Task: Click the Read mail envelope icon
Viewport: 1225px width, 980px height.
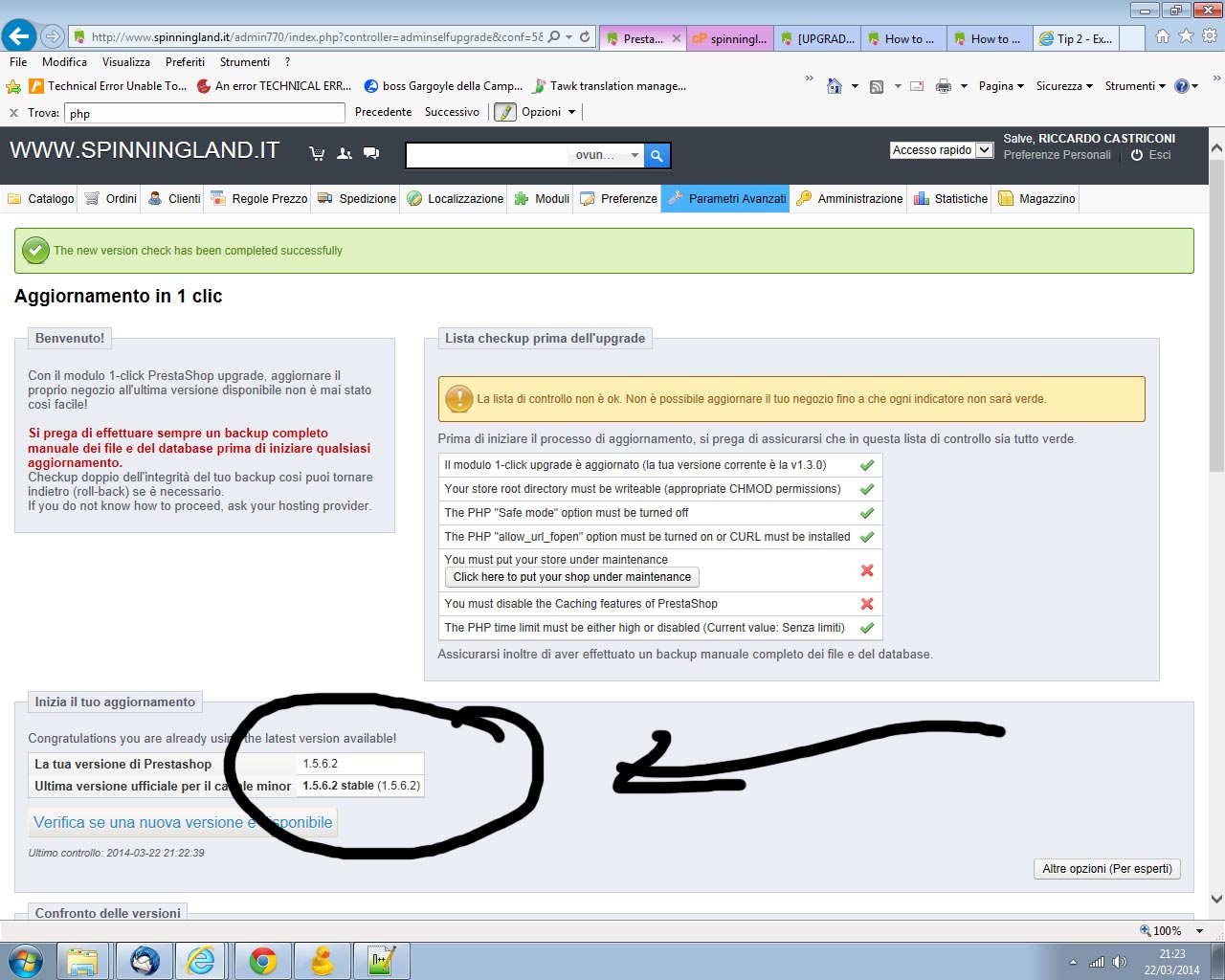Action: click(917, 86)
